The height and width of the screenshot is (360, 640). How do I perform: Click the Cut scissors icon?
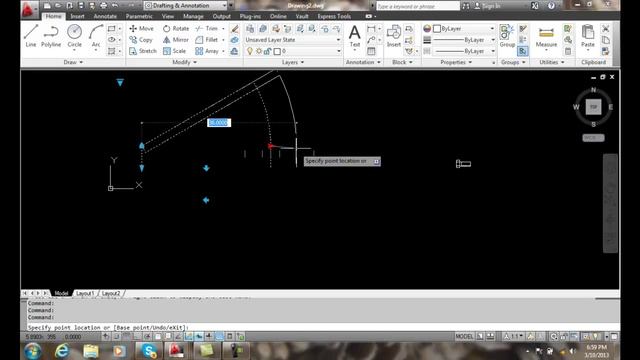pos(605,29)
